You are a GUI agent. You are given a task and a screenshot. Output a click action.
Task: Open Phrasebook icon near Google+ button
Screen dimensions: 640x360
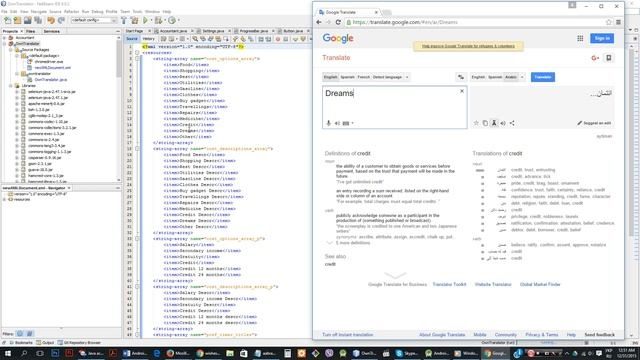pos(609,58)
